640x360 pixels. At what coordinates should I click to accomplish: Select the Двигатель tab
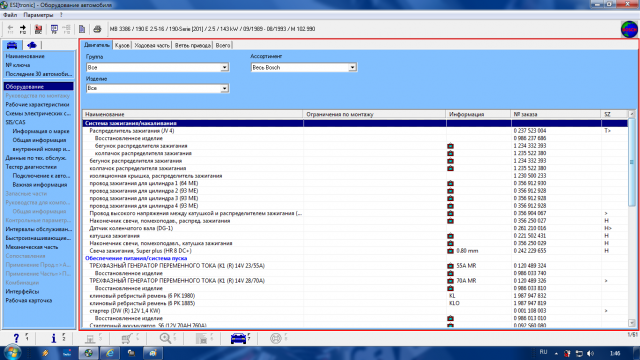pyautogui.click(x=97, y=45)
